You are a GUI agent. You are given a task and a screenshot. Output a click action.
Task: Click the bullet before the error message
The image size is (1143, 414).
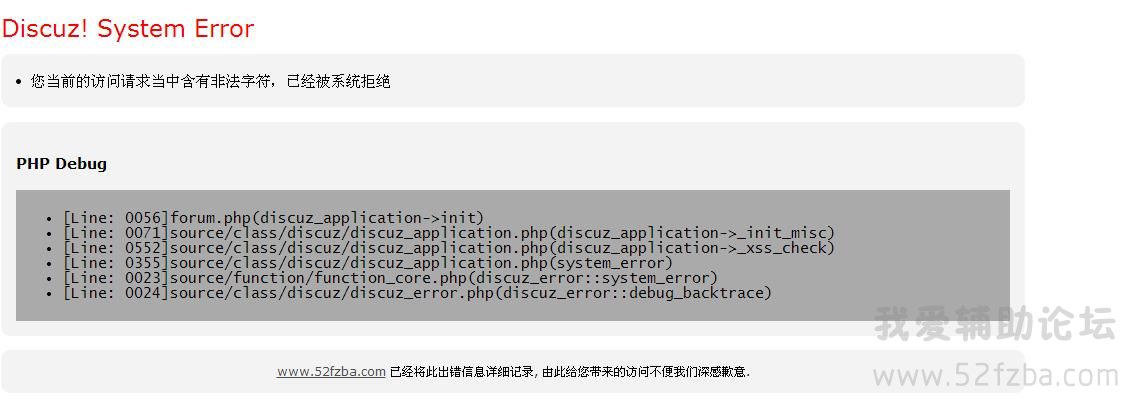pyautogui.click(x=19, y=82)
